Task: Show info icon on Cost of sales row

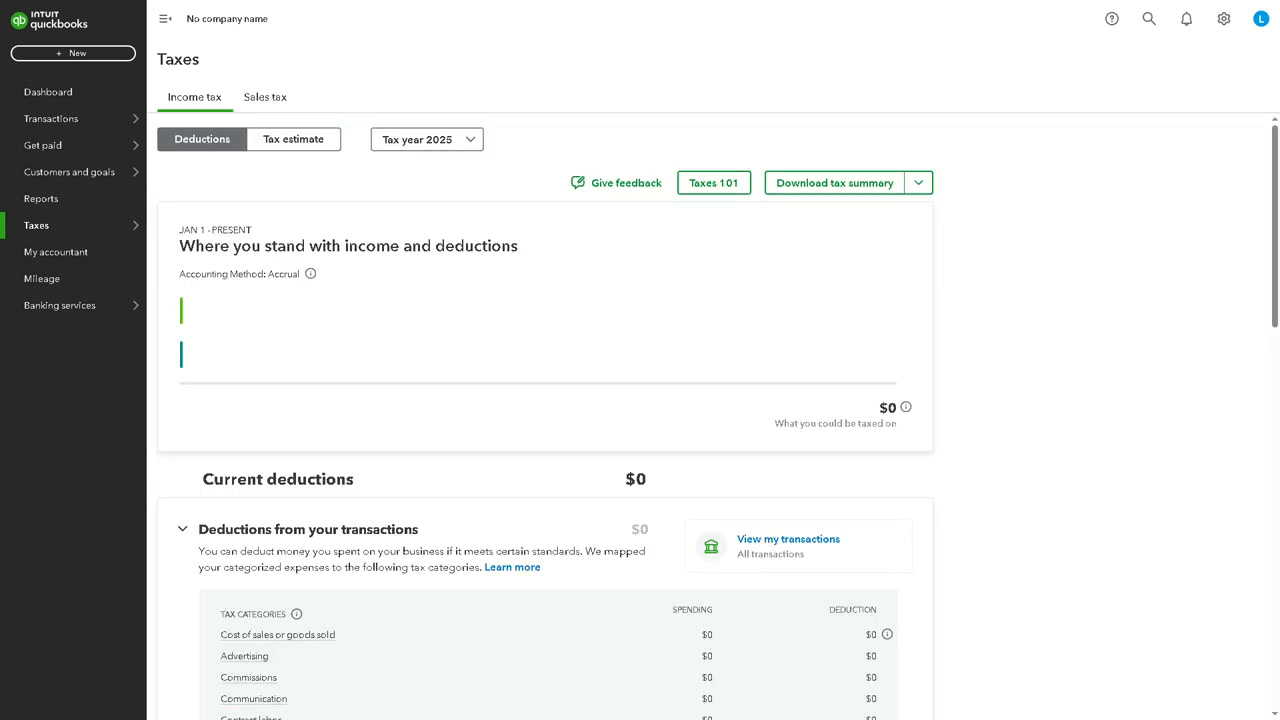Action: pos(887,634)
